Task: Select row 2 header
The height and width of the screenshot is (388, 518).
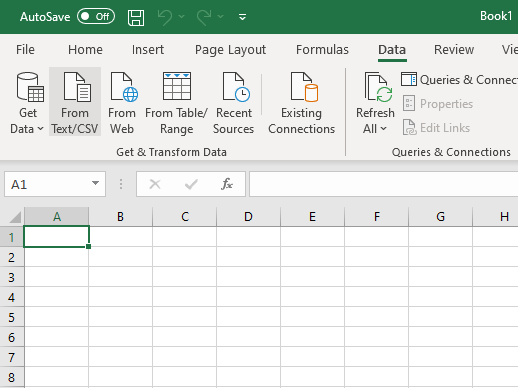Action: (12, 257)
